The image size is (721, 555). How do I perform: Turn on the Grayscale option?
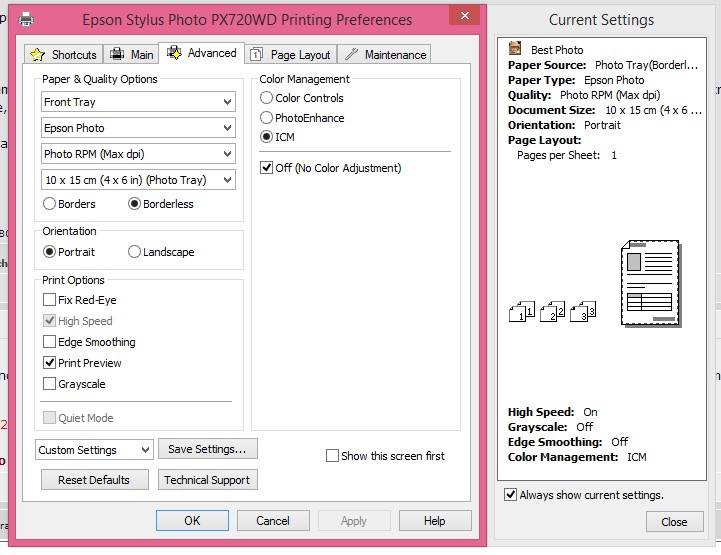(x=50, y=384)
